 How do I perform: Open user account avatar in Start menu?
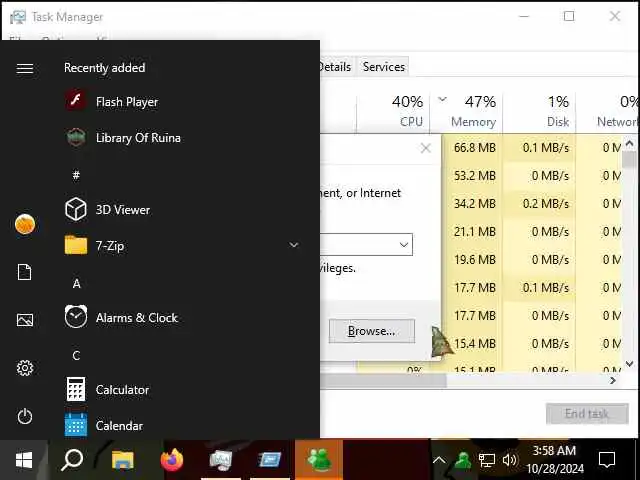tap(25, 224)
